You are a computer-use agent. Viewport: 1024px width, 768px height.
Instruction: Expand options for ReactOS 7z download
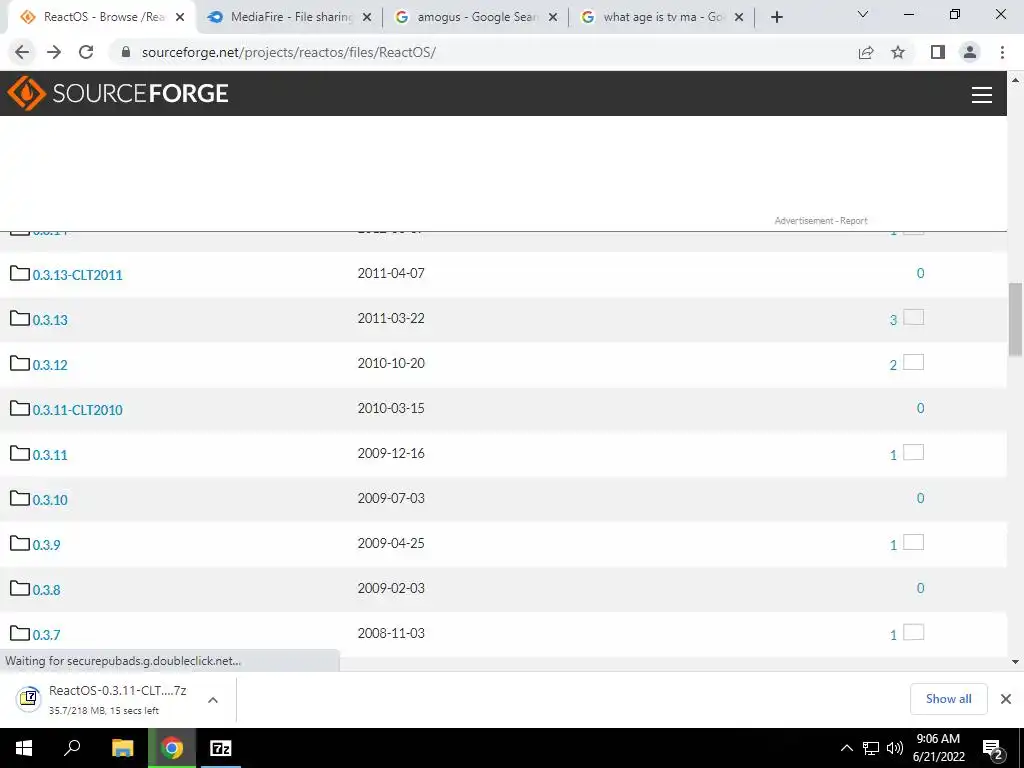[x=212, y=700]
